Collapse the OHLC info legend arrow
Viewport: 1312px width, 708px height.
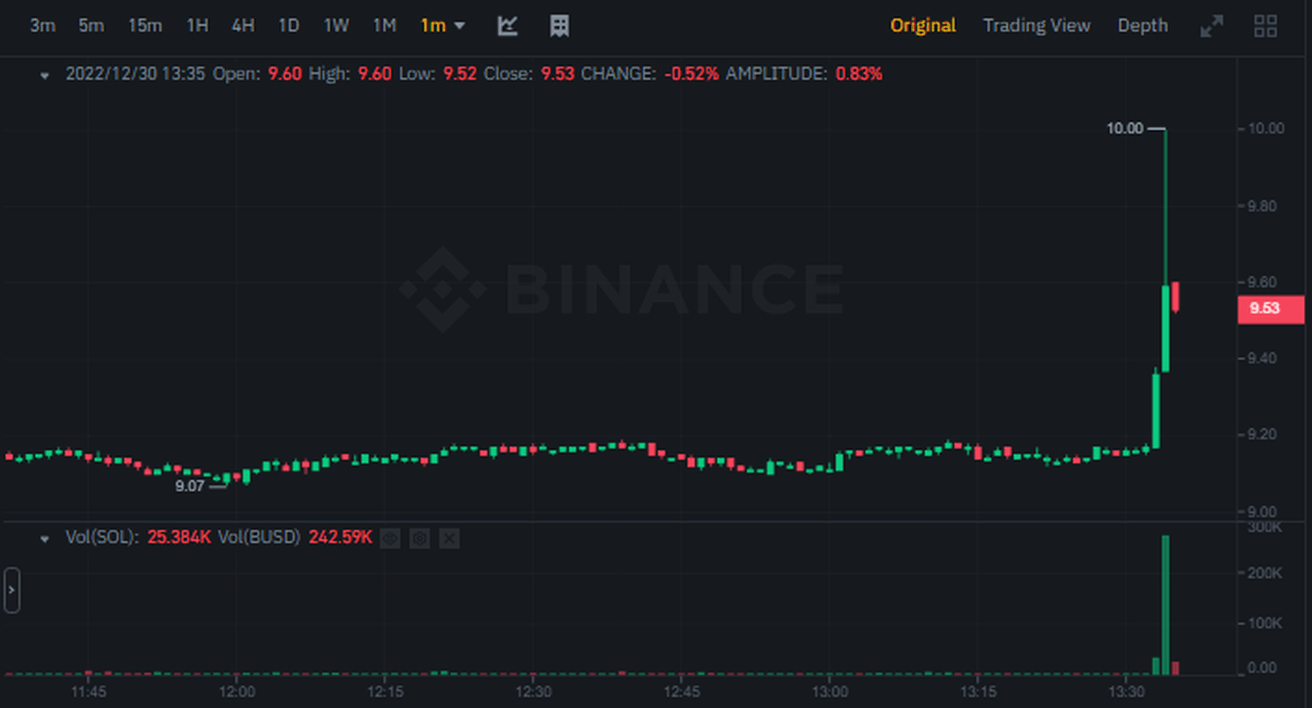44,74
